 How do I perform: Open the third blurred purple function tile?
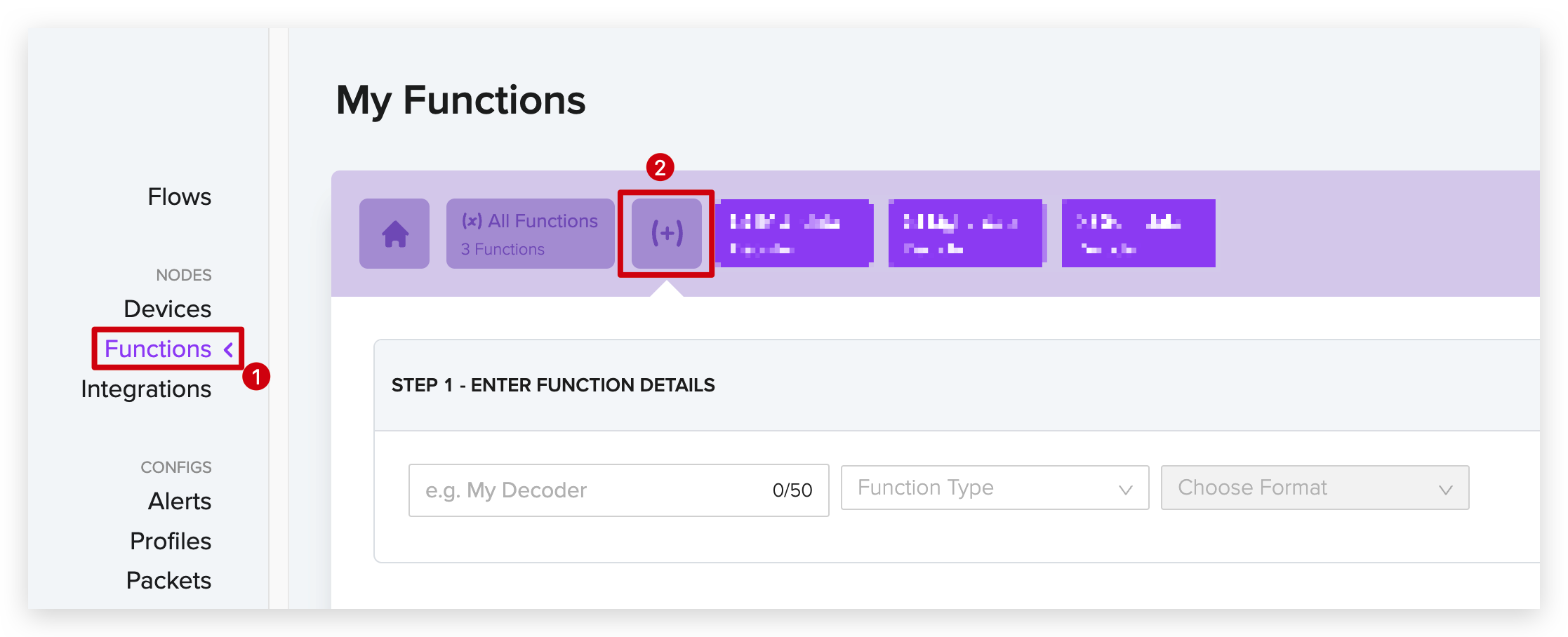tap(1138, 234)
